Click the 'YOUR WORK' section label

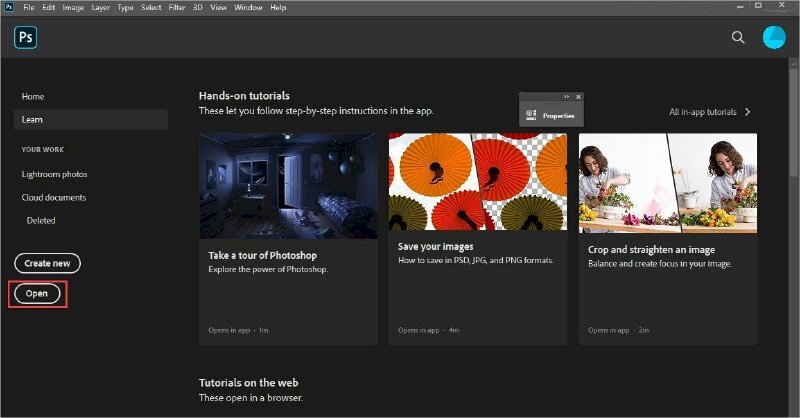coord(42,150)
